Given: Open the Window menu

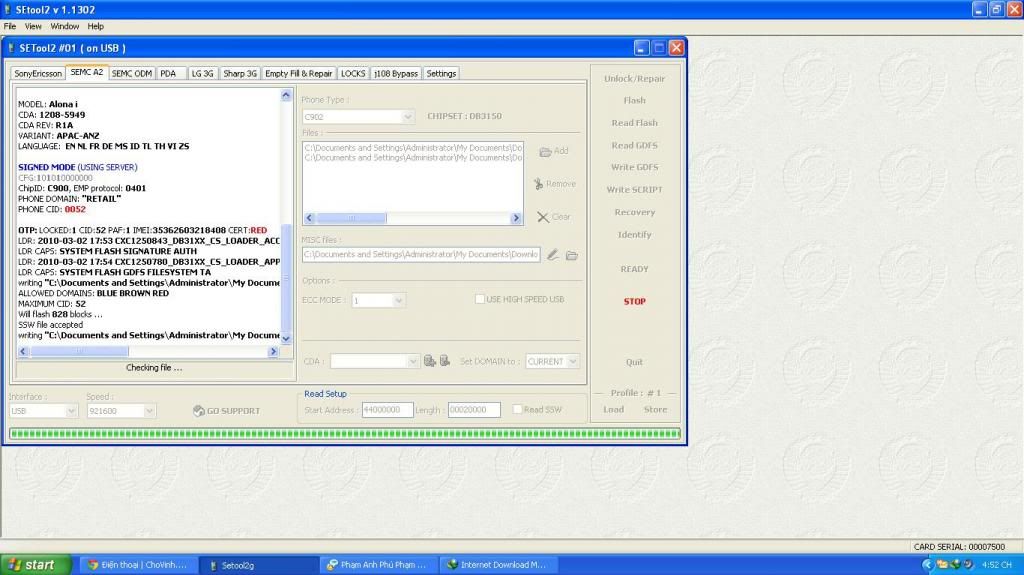Looking at the screenshot, I should (65, 27).
